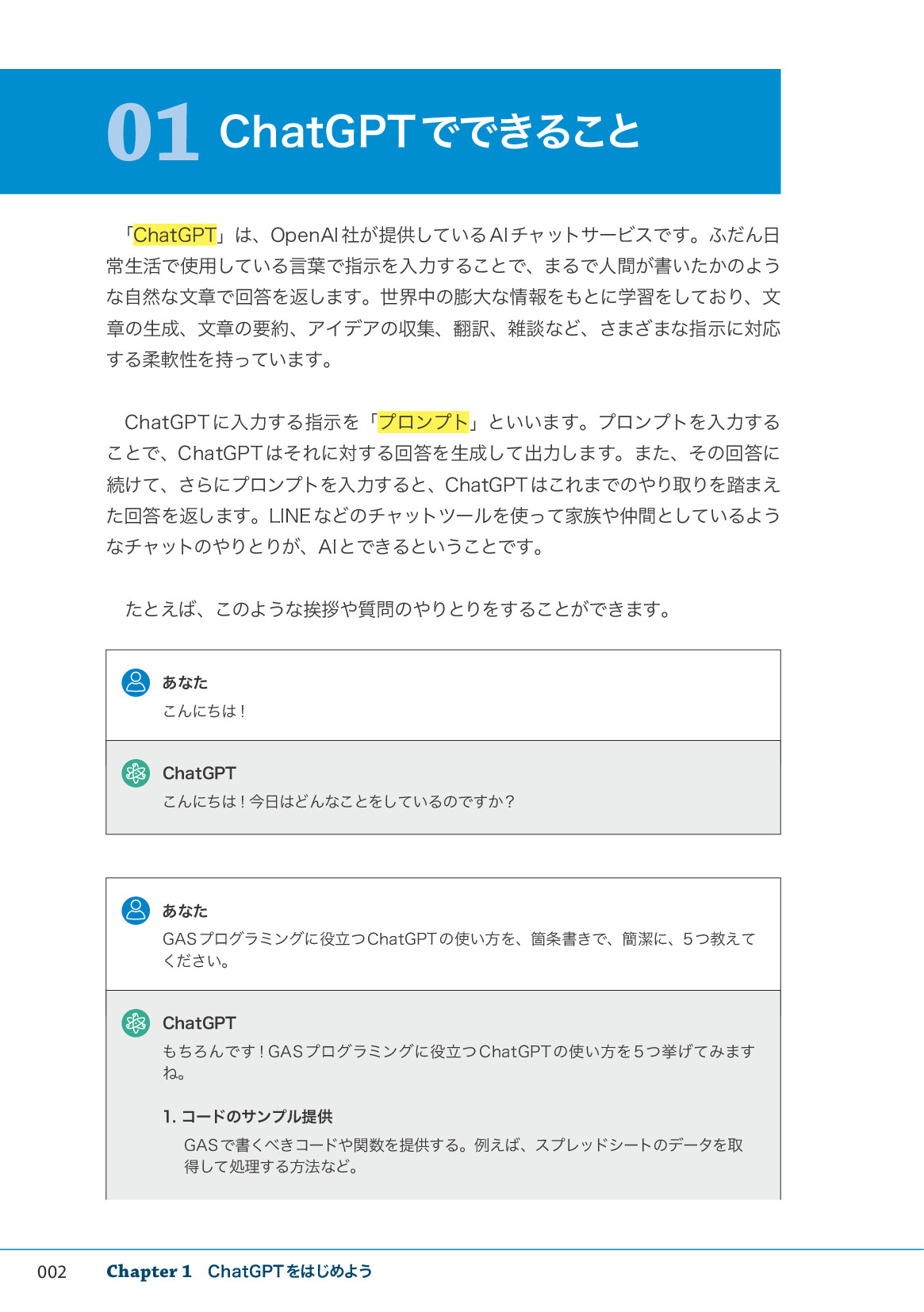The width and height of the screenshot is (924, 1312).
Task: Click the ChatGPT logo icon in the second reply
Action: coord(136,1022)
